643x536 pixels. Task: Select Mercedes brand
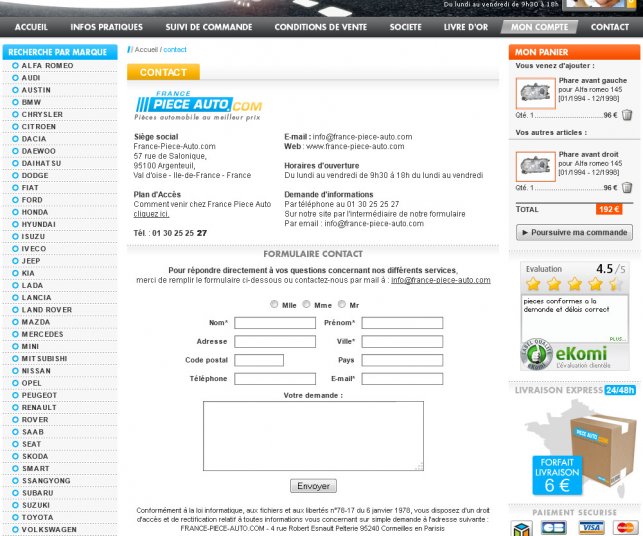coord(42,334)
